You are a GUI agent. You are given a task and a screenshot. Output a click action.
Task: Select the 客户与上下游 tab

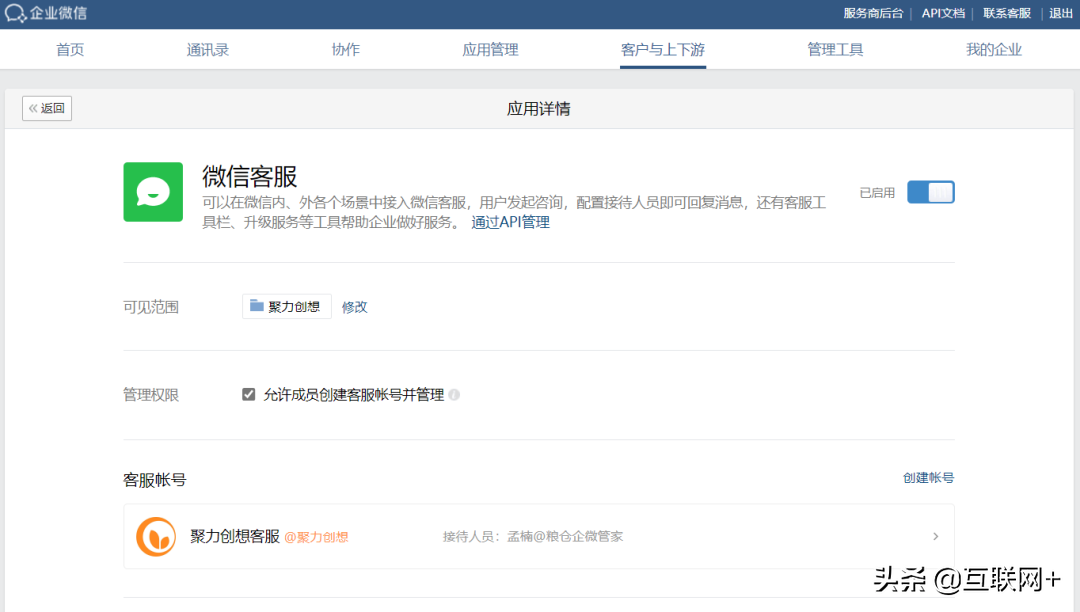click(663, 50)
